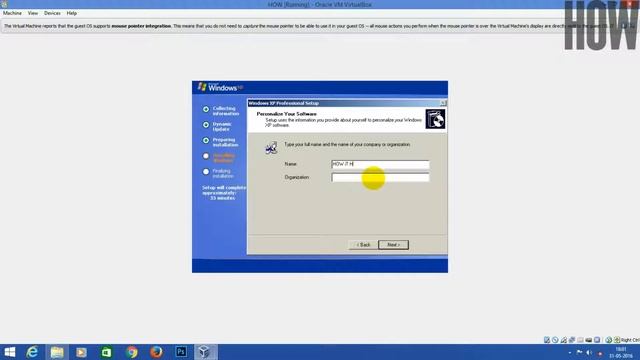Click the Preparing installation step
The image size is (640, 360).
(x=220, y=142)
